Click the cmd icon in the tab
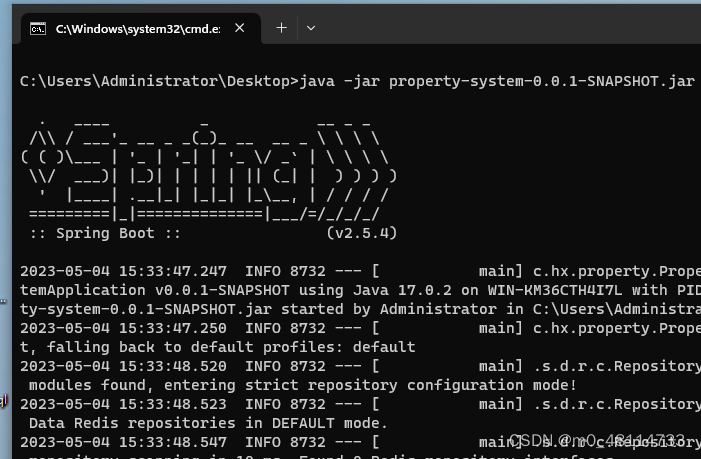 pyautogui.click(x=38, y=29)
